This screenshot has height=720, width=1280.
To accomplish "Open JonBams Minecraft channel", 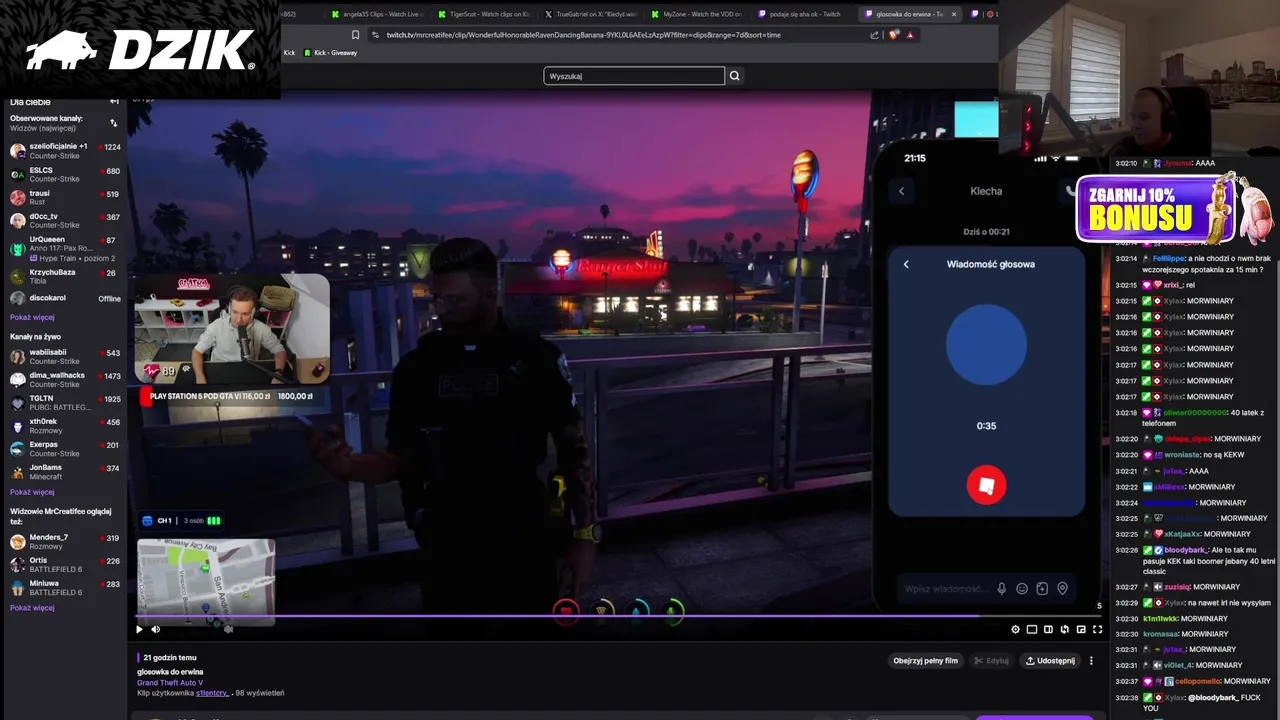I will [65, 472].
